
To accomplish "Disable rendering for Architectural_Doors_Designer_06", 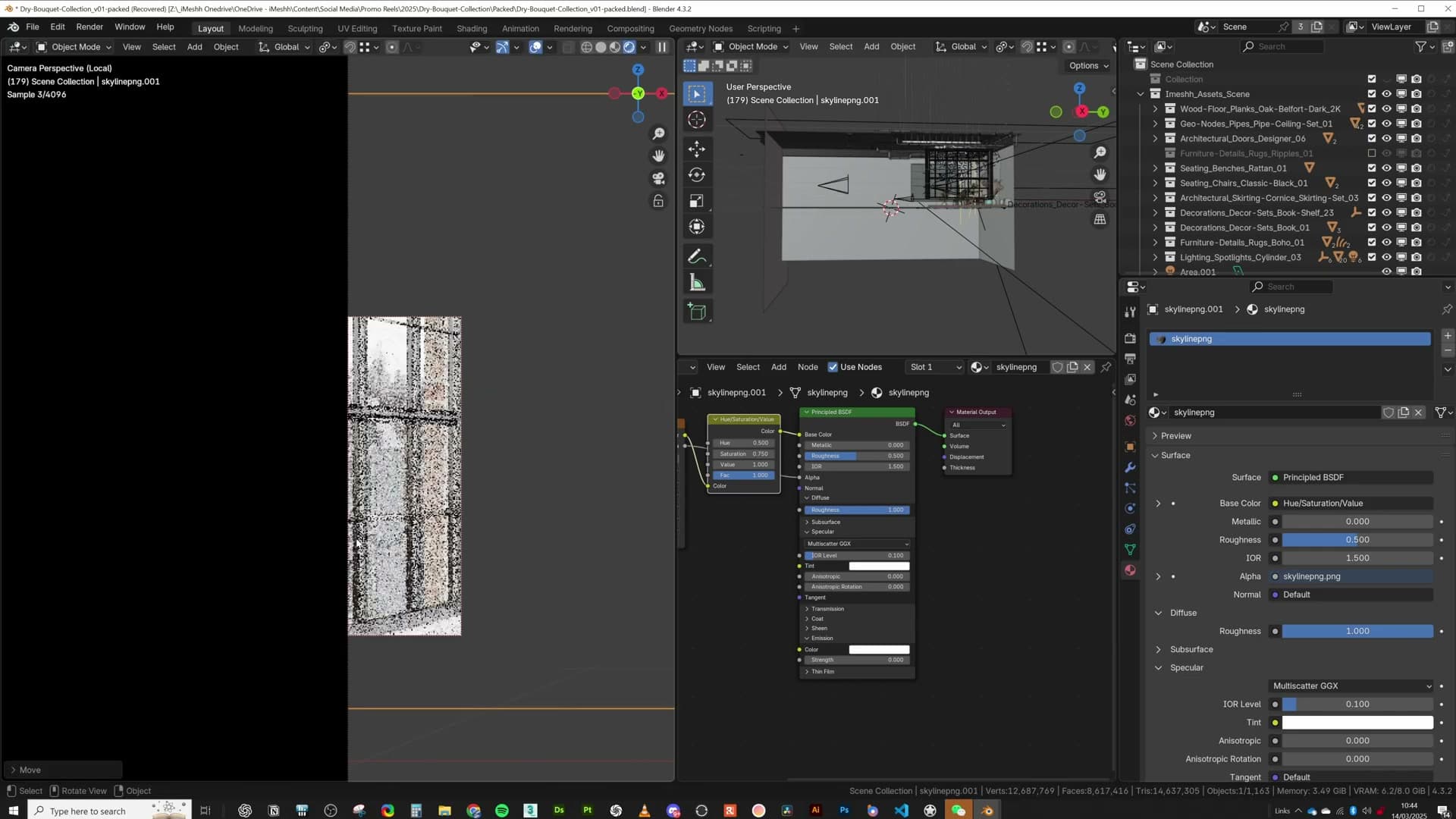I will pyautogui.click(x=1416, y=139).
